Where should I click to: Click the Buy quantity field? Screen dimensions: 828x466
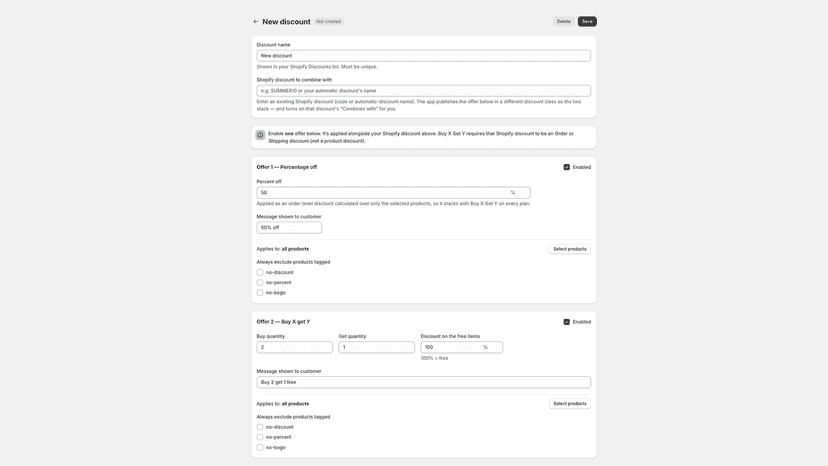(x=295, y=347)
